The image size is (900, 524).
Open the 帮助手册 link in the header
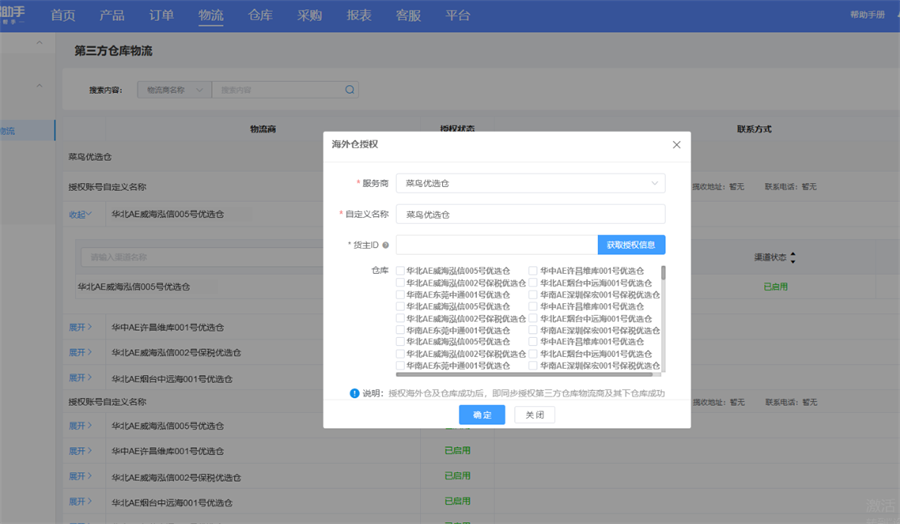(x=867, y=15)
